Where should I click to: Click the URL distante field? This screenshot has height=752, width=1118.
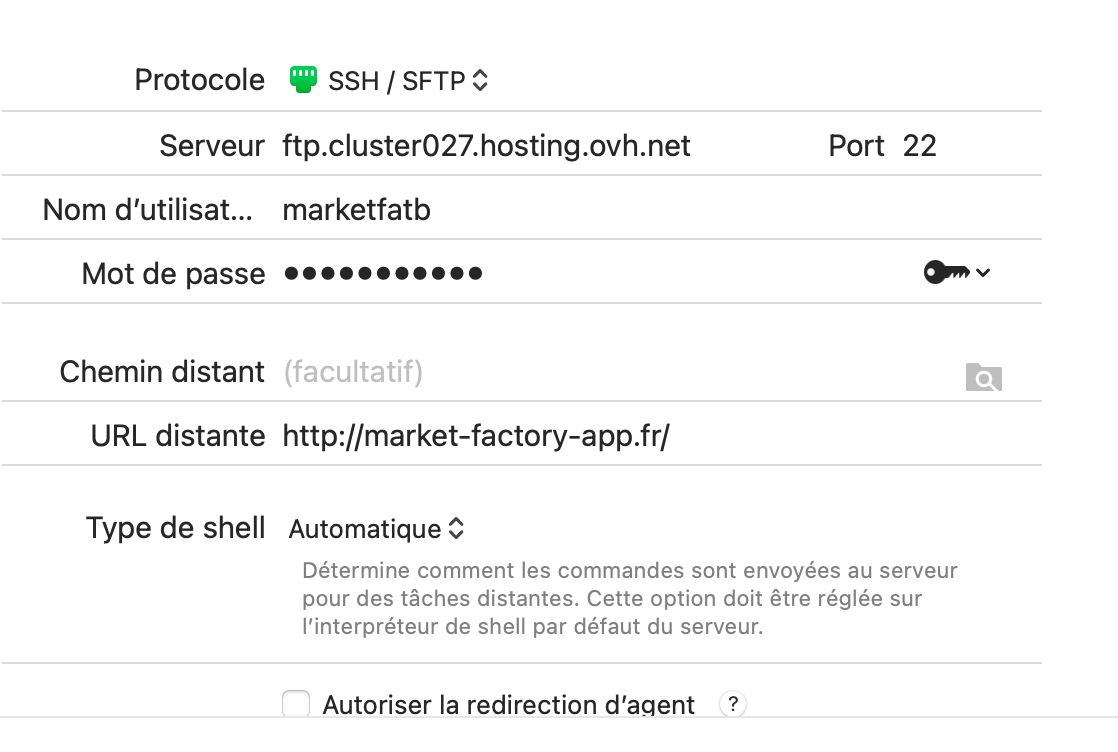pos(476,436)
